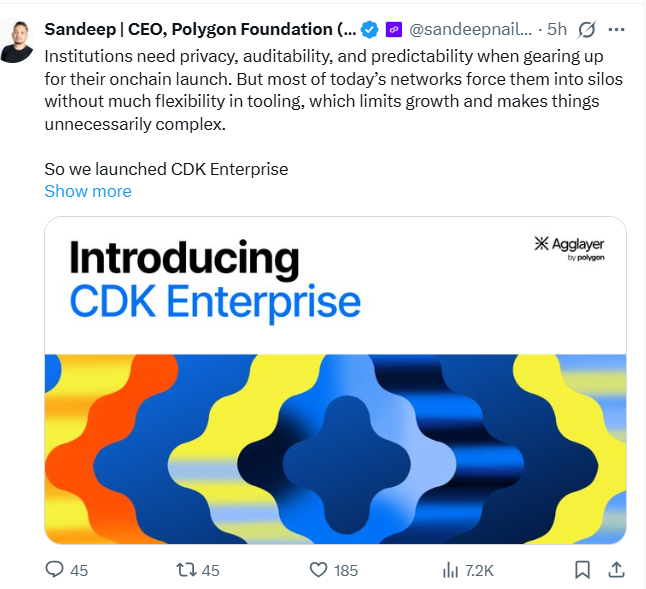Open the three-dot more options menu
The width and height of the screenshot is (646, 589).
coord(616,30)
